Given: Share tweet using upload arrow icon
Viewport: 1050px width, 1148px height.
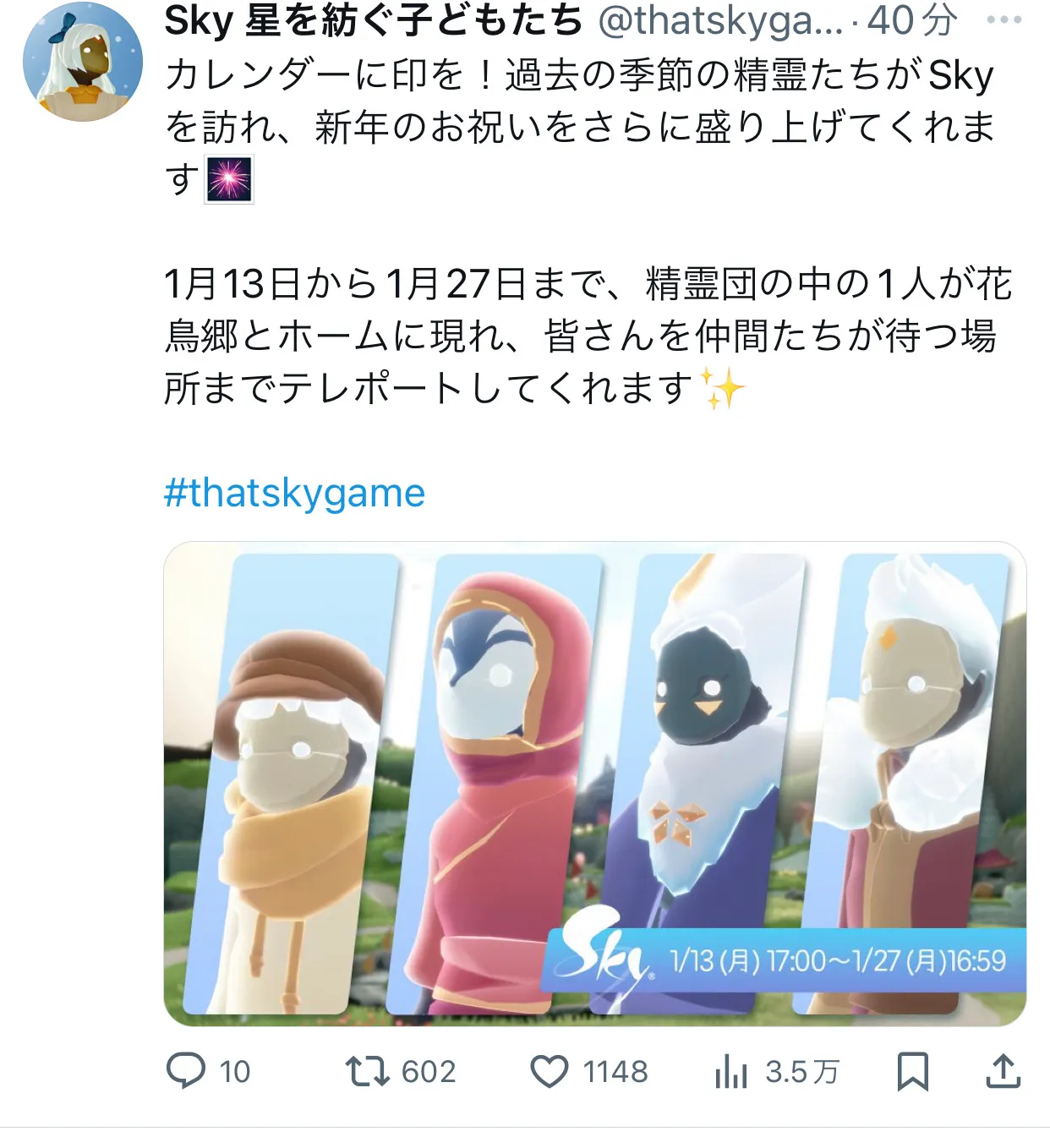Looking at the screenshot, I should pyautogui.click(x=1004, y=1070).
